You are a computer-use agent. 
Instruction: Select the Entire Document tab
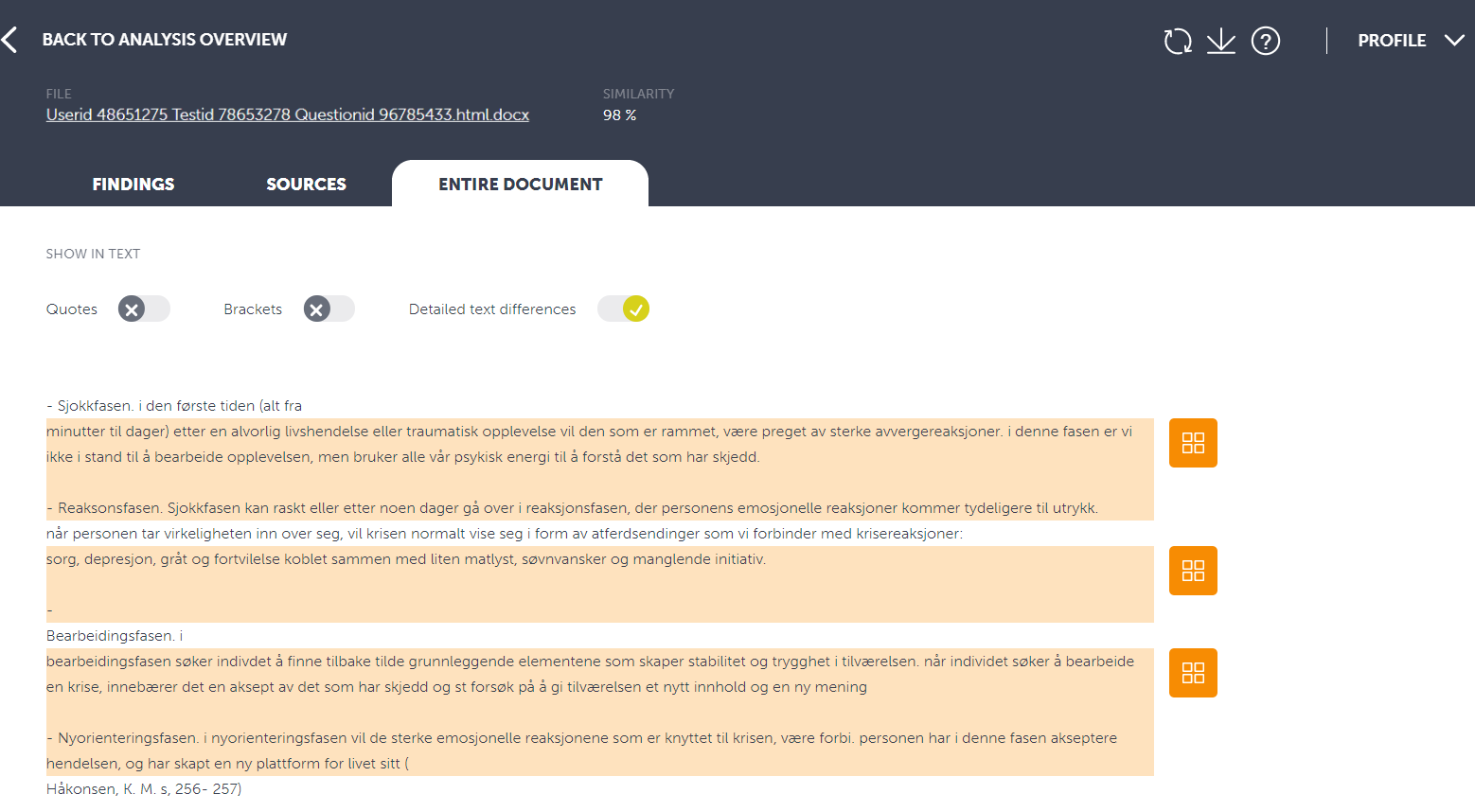(520, 184)
